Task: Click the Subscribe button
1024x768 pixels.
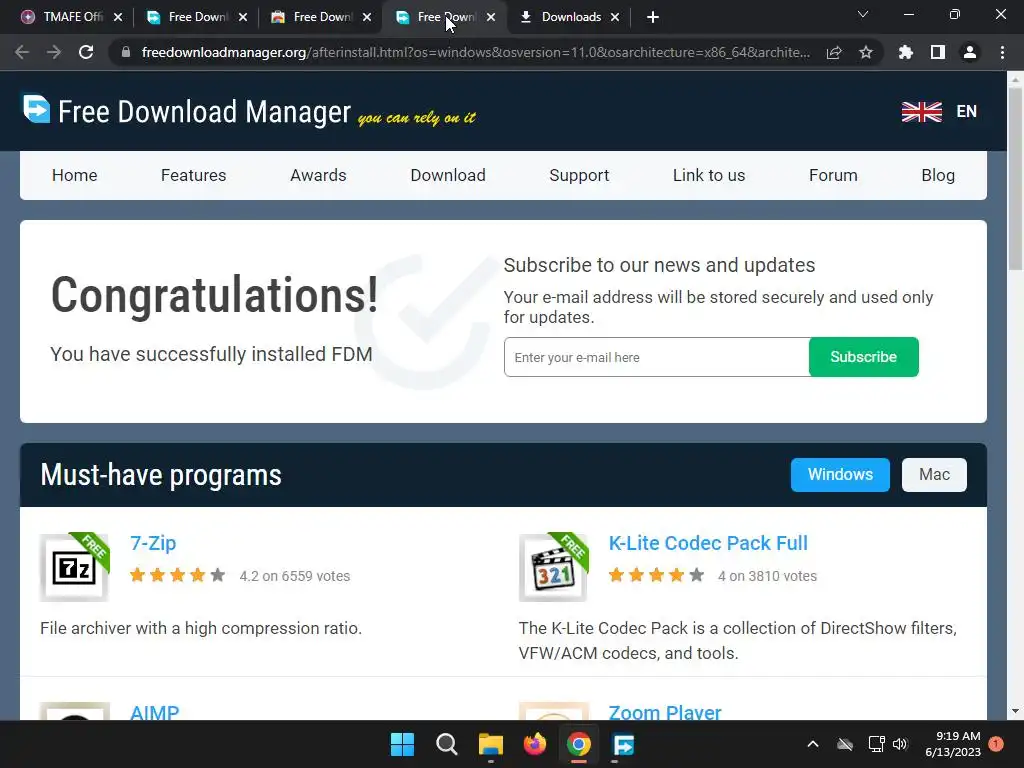Action: (863, 357)
